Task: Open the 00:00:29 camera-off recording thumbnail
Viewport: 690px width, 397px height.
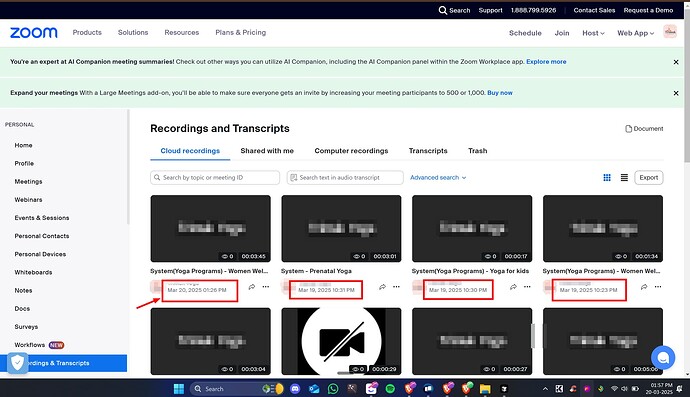Action: pyautogui.click(x=341, y=341)
